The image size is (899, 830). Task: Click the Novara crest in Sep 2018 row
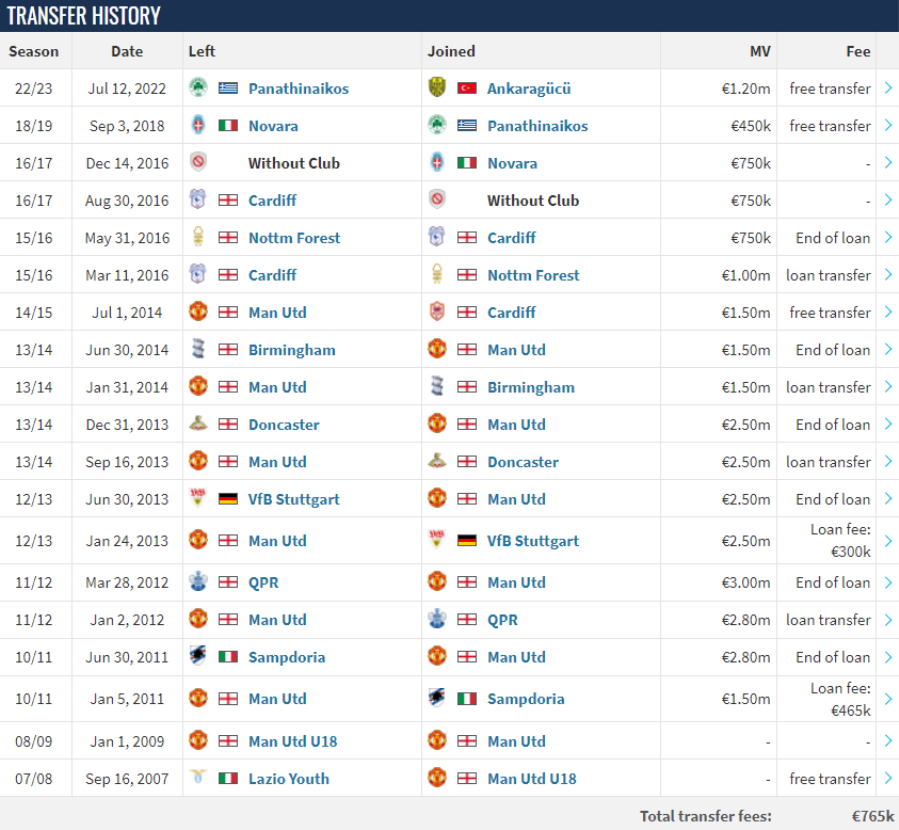[x=198, y=125]
